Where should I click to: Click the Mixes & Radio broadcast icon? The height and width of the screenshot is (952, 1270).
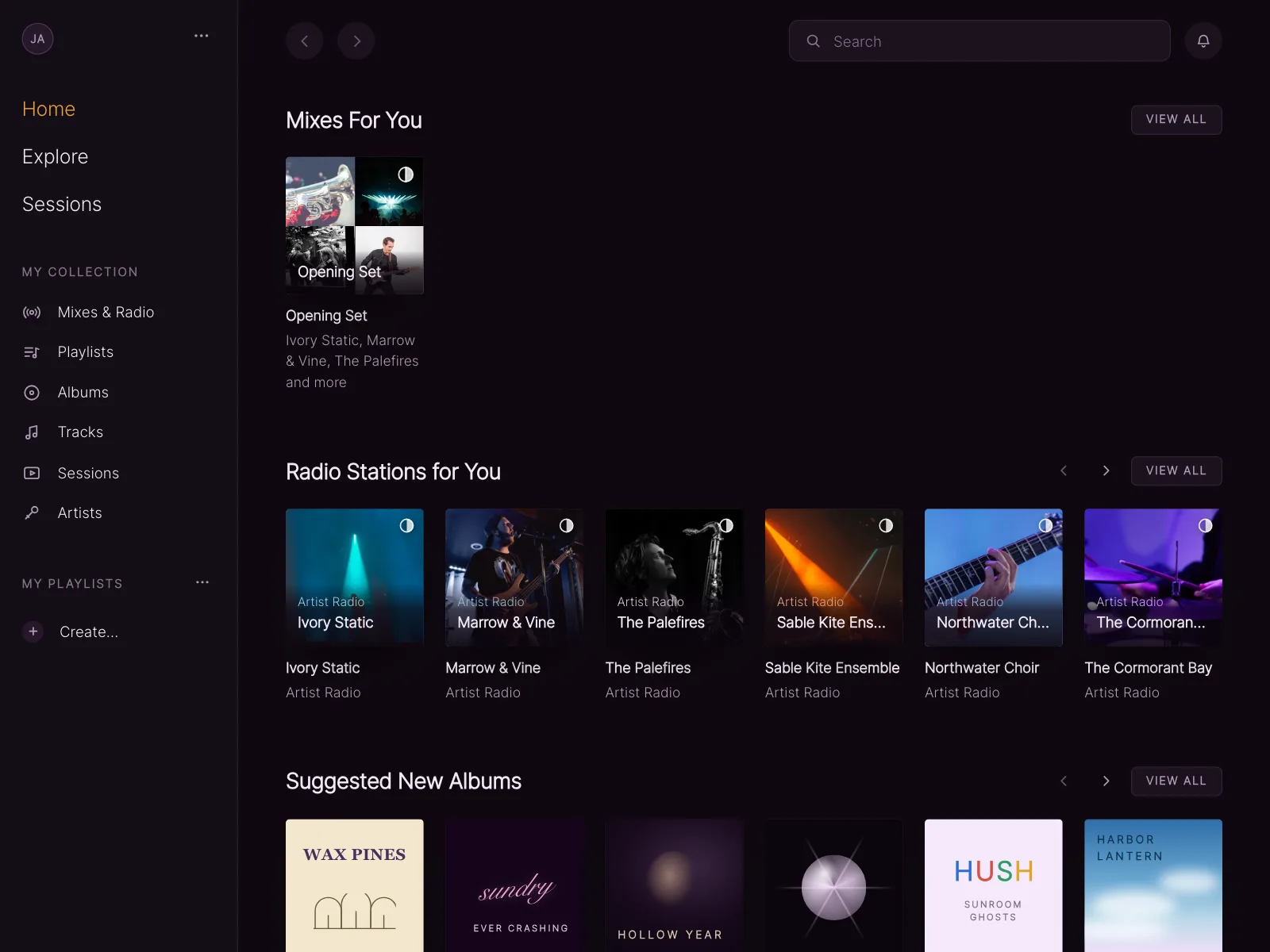(x=32, y=313)
